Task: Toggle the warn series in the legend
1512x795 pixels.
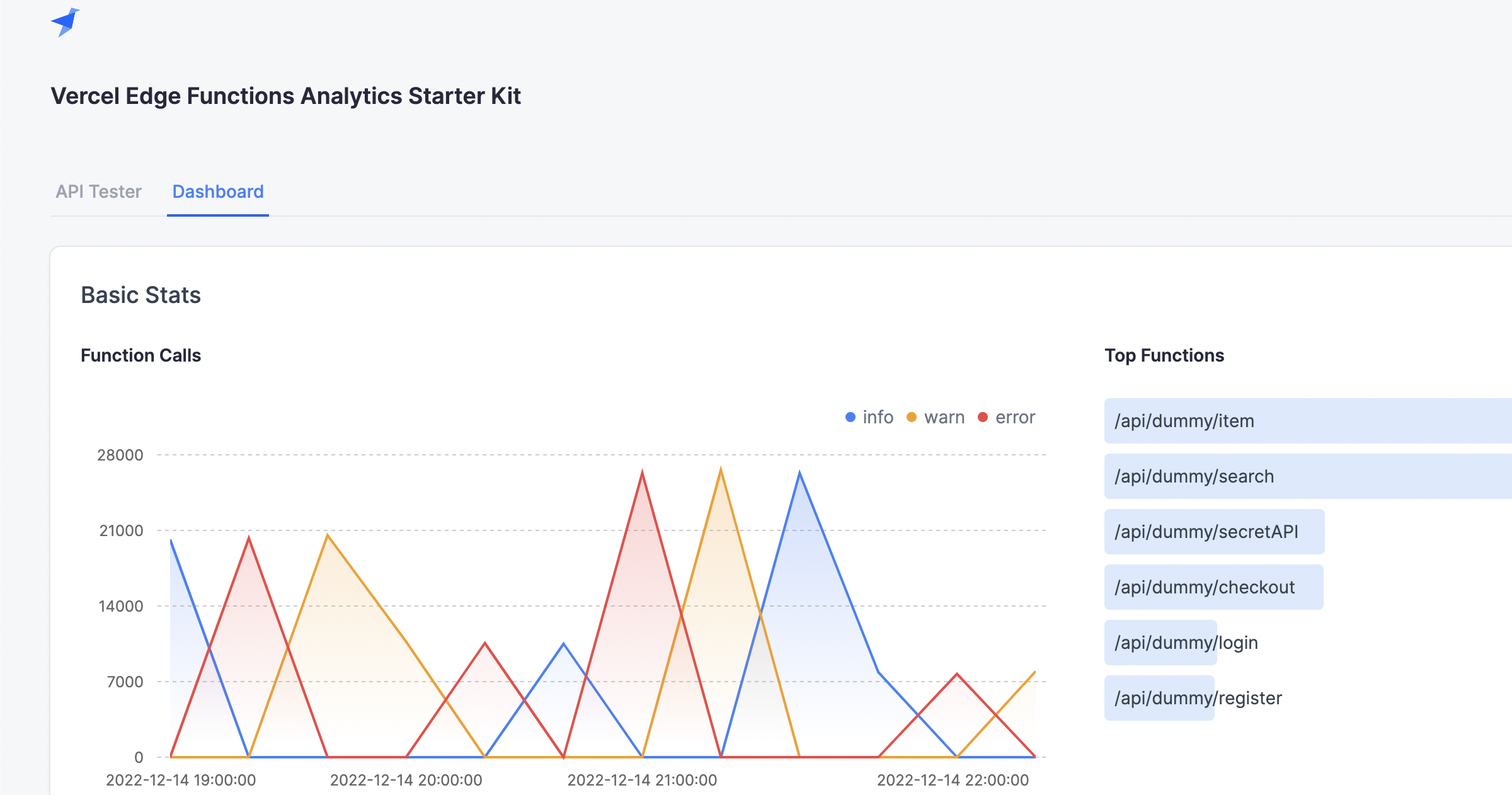Action: (x=944, y=417)
